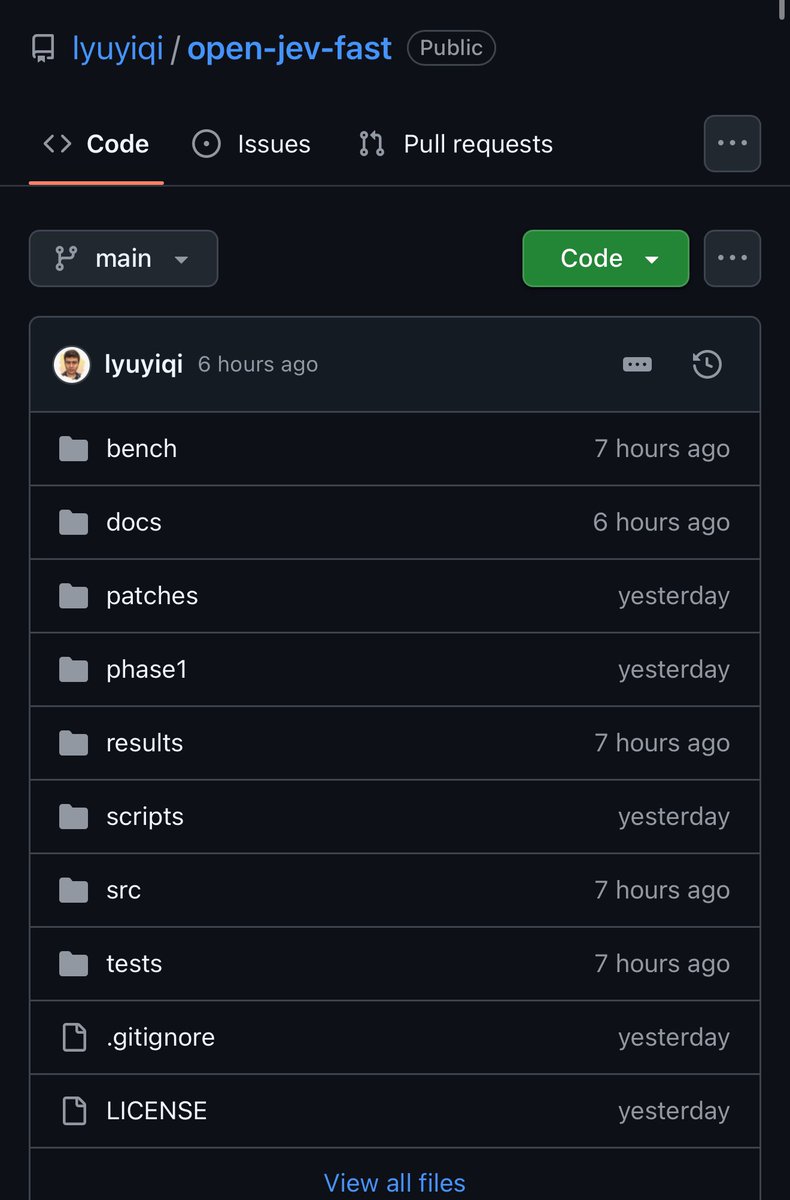
Task: Click the page scrollbar thumb
Action: [784, 8]
